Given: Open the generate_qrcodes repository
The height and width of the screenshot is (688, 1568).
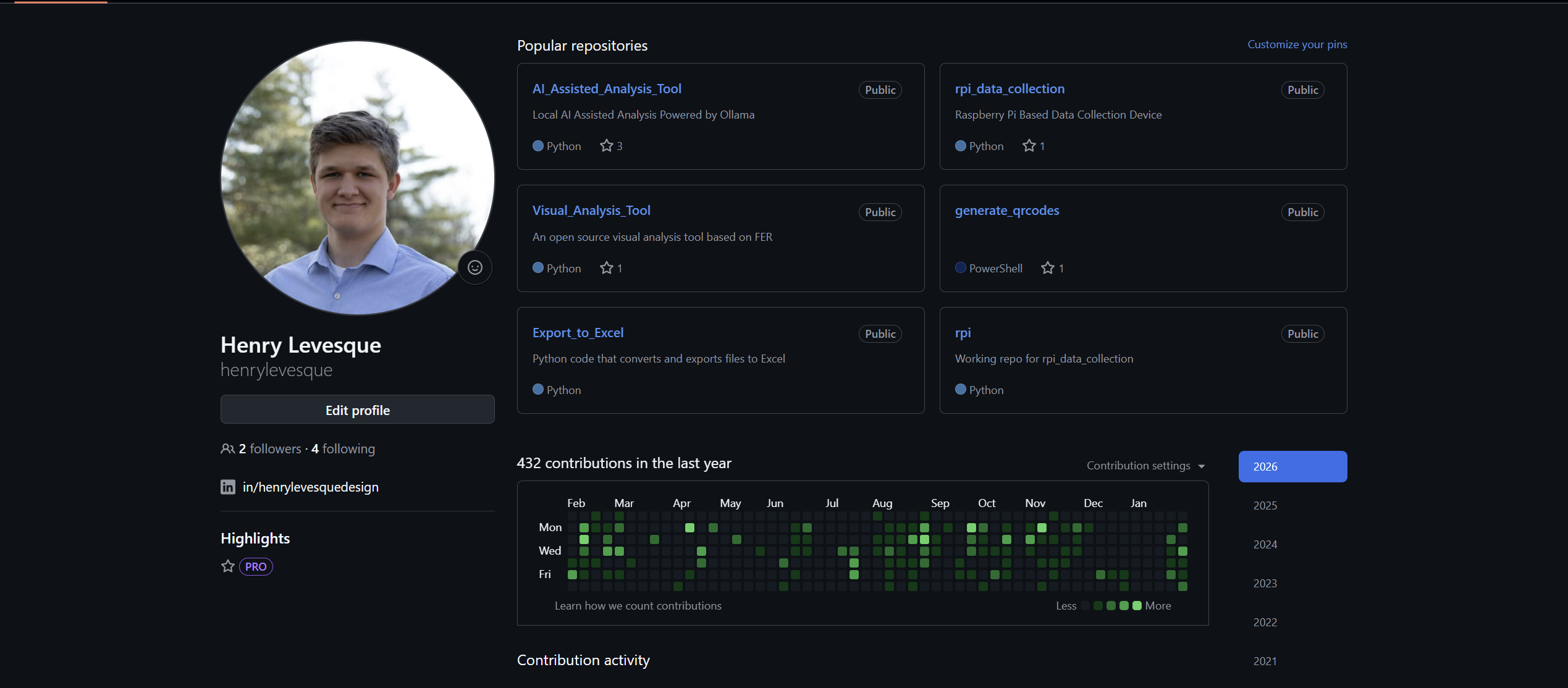Looking at the screenshot, I should (1006, 210).
